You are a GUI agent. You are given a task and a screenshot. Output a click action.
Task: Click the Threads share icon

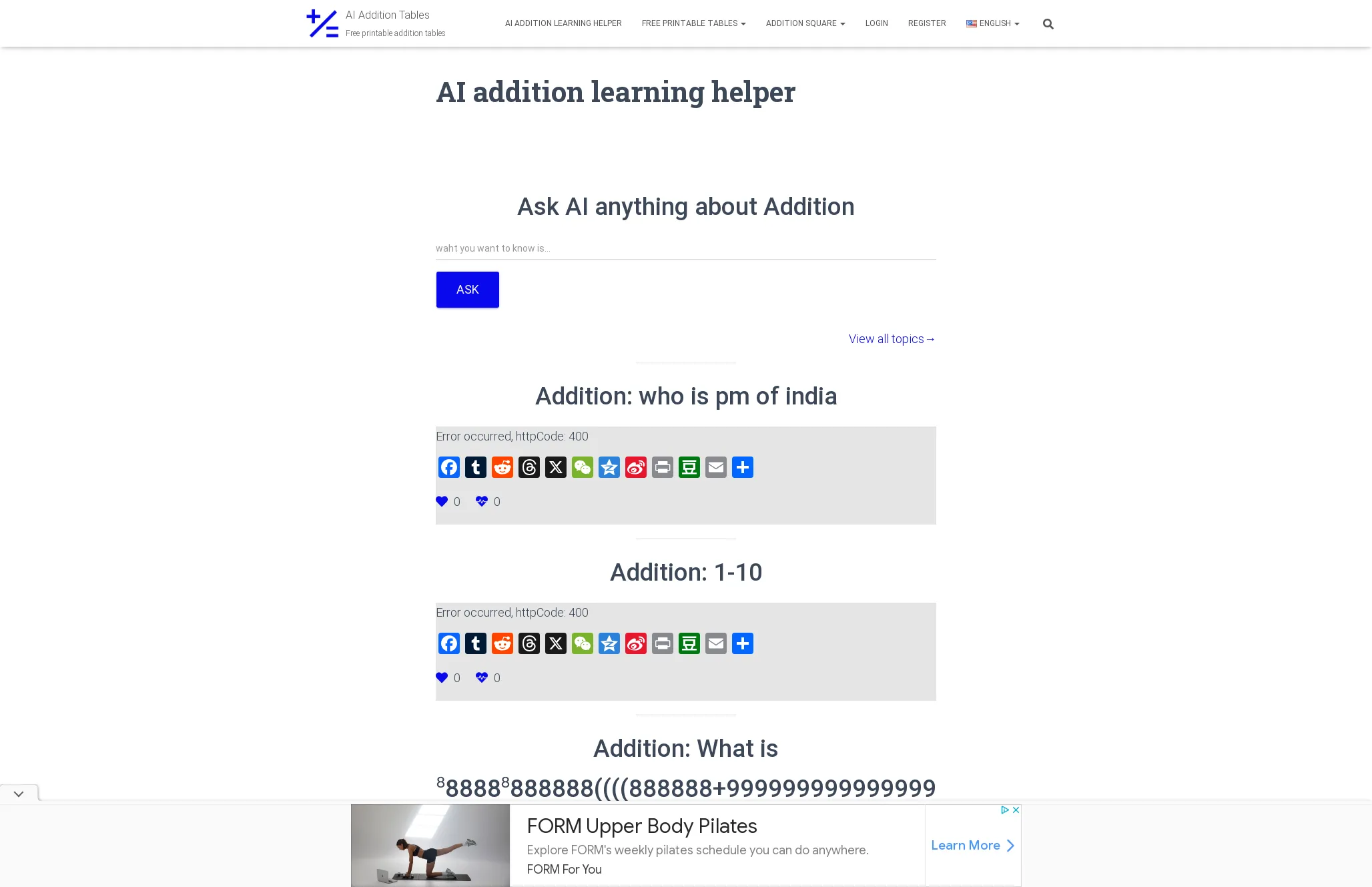tap(527, 467)
